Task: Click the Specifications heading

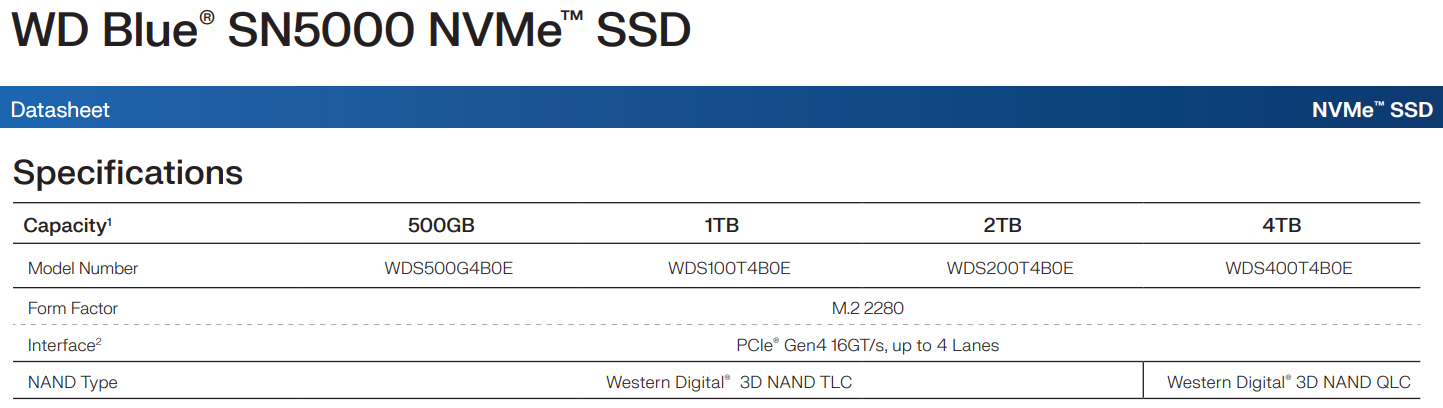Action: [x=128, y=172]
